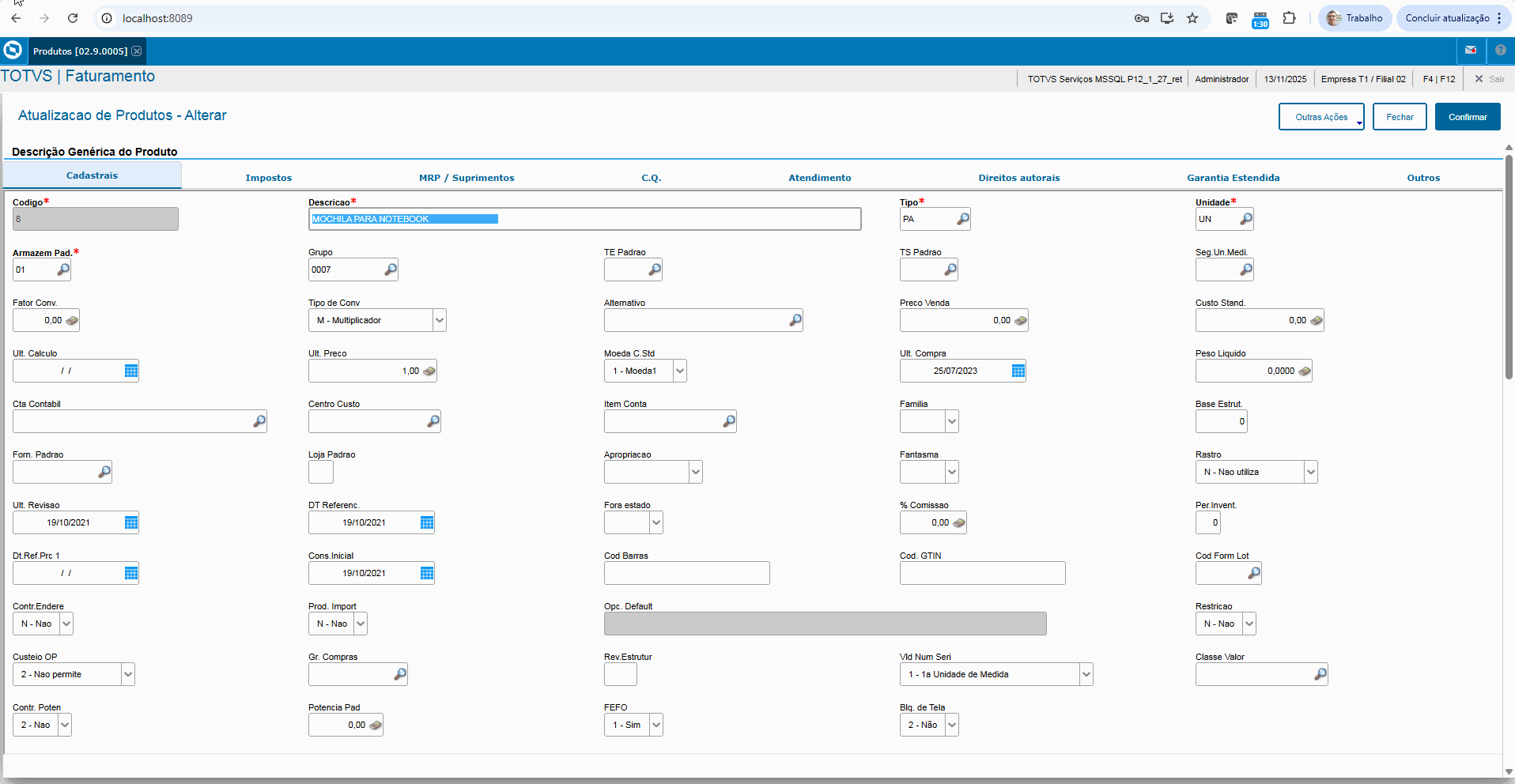Open the Fora estado dropdown
Image resolution: width=1515 pixels, height=784 pixels.
[656, 522]
